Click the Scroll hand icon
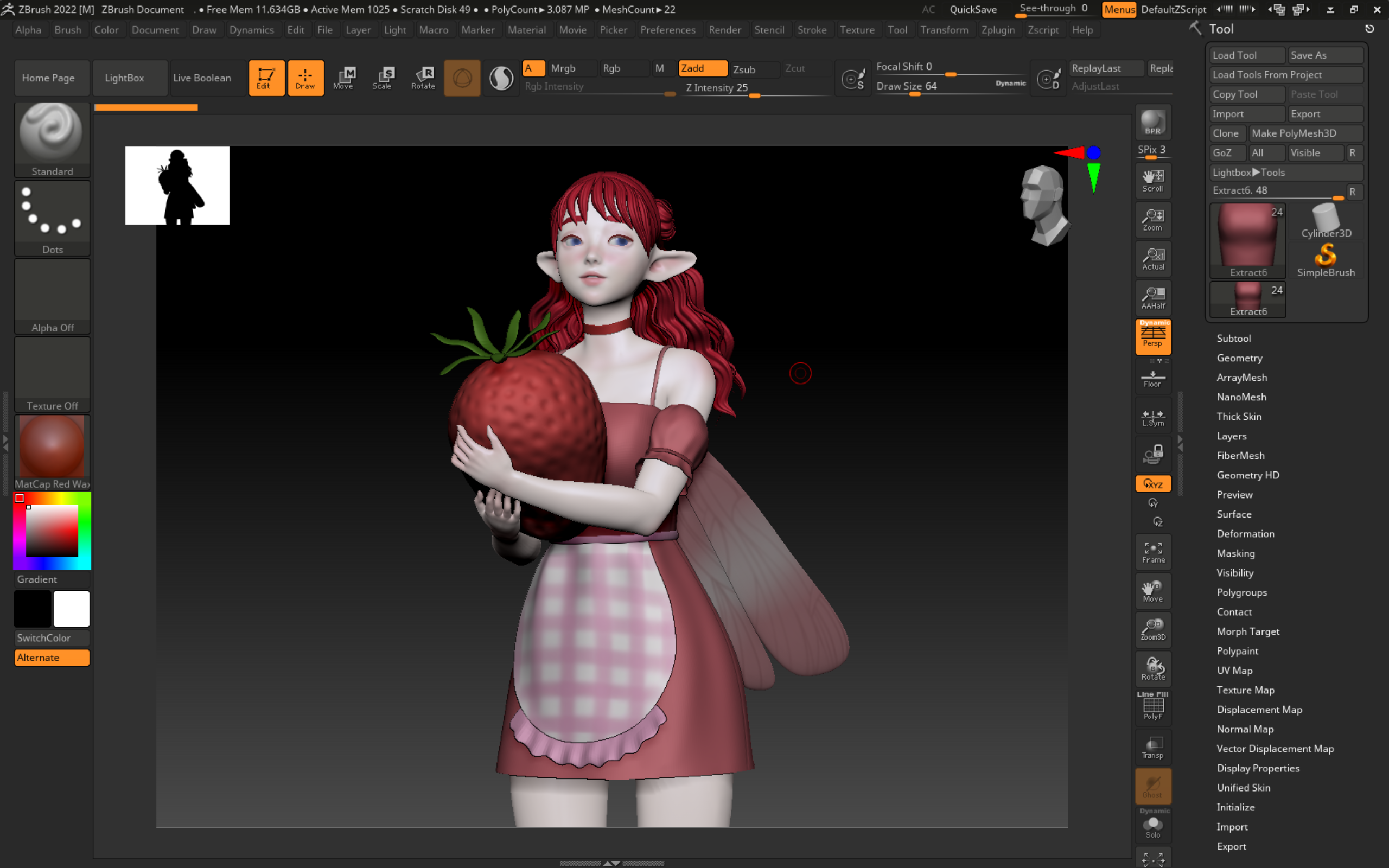This screenshot has height=868, width=1389. [1152, 180]
